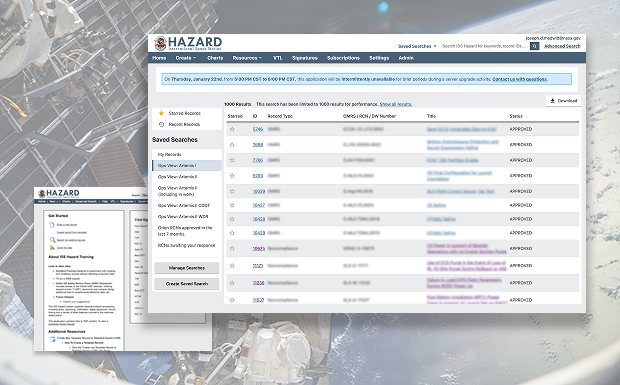Star the record with ID 16427
Image resolution: width=620 pixels, height=385 pixels.
point(232,205)
